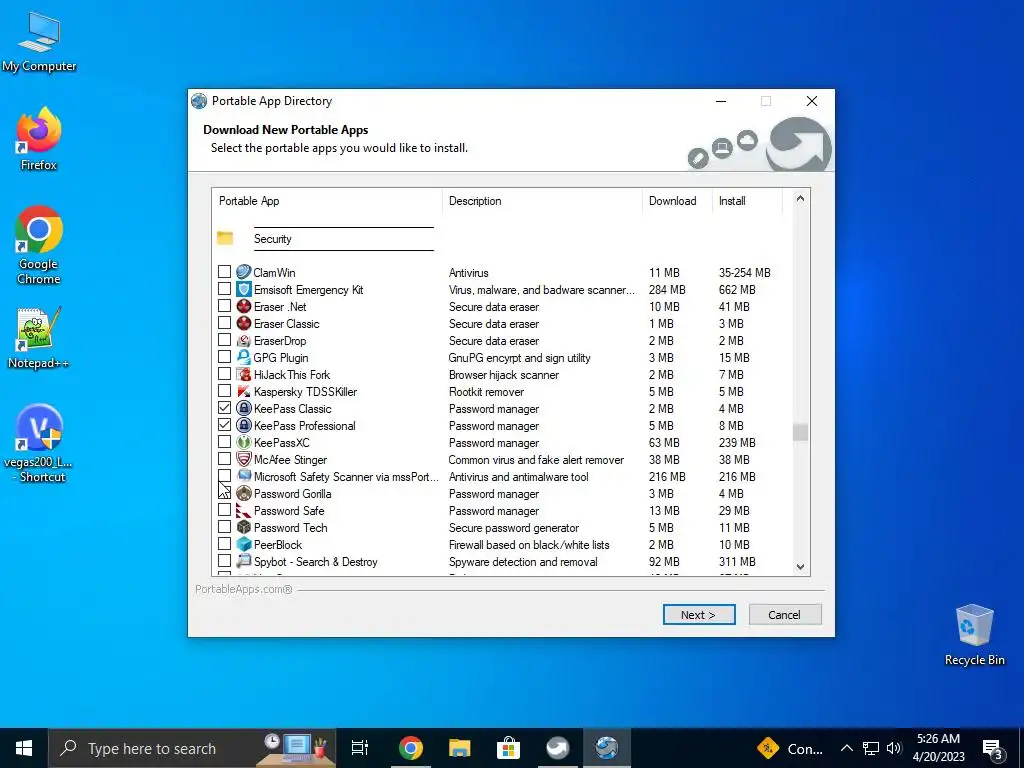Click the network icon in system tray
The image size is (1024, 768).
pyautogui.click(x=871, y=748)
